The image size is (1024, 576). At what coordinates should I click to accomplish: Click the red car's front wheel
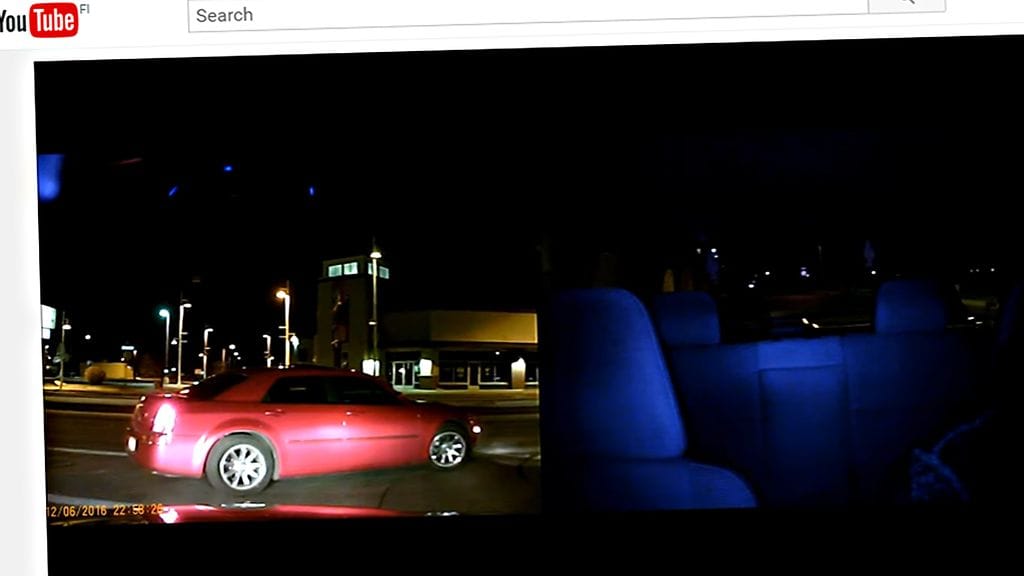[x=447, y=447]
